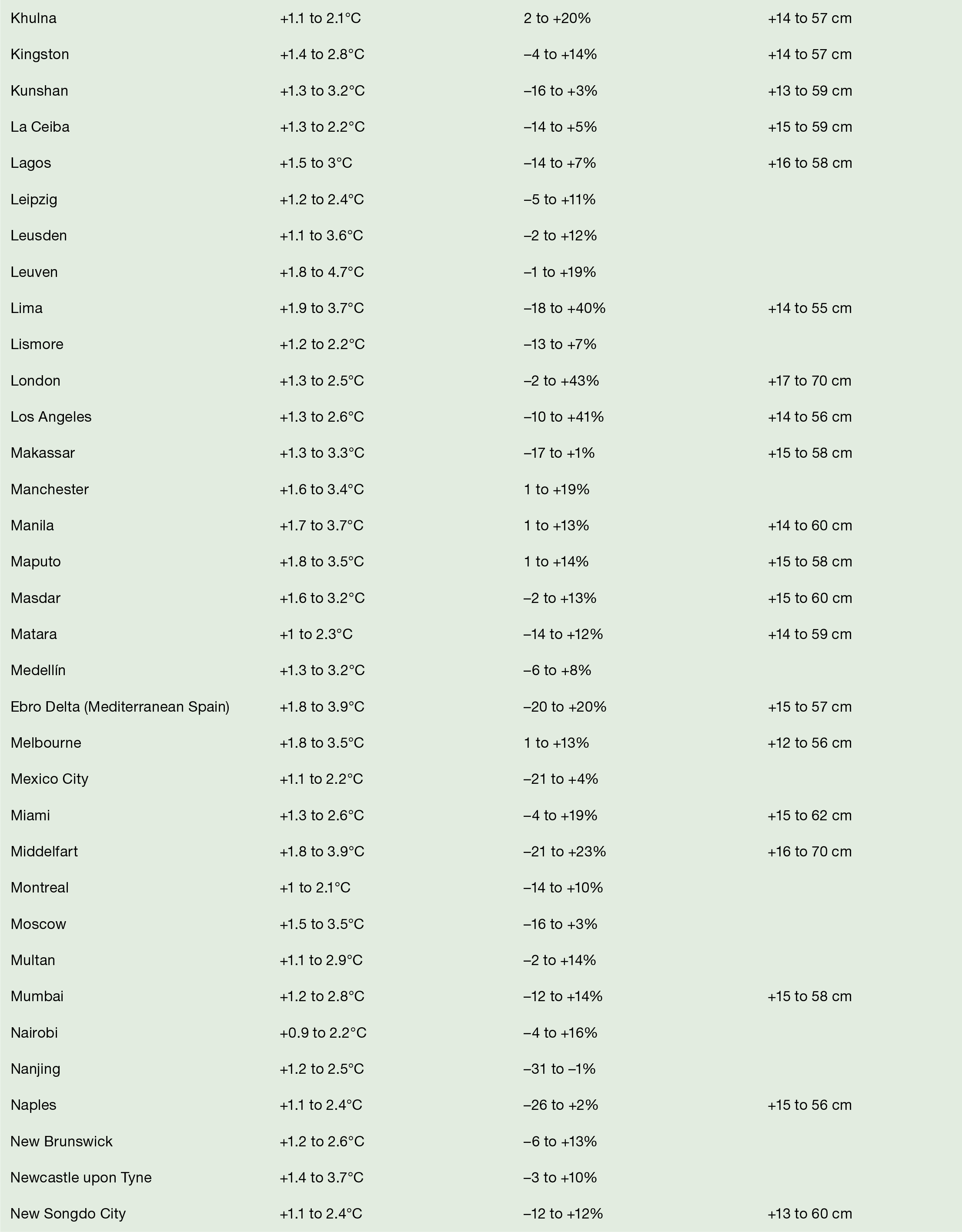Select the Lagos temperature value +1.5 to 3°C
This screenshot has width=962, height=1232.
pos(315,163)
